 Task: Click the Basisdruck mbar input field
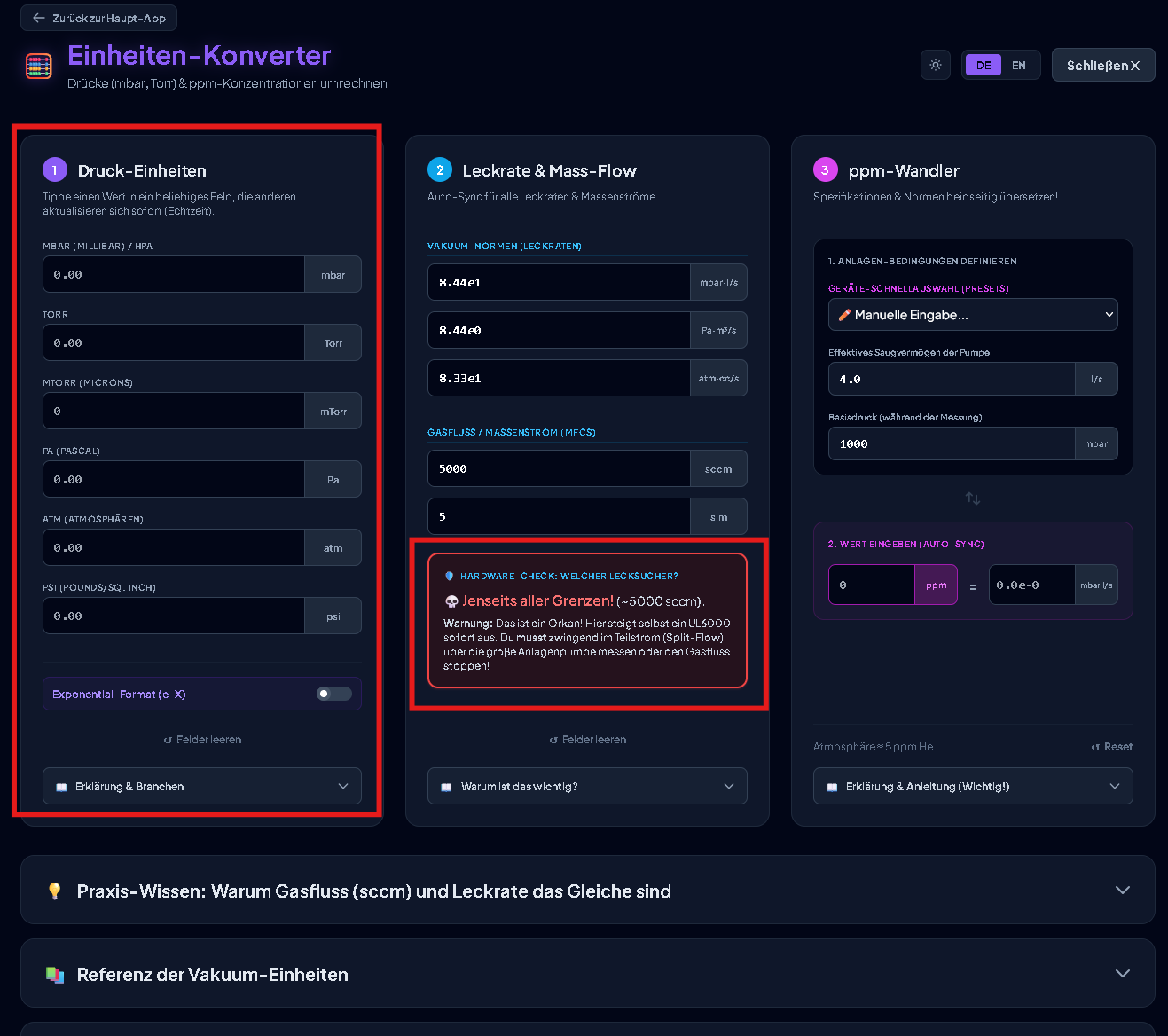tap(952, 443)
